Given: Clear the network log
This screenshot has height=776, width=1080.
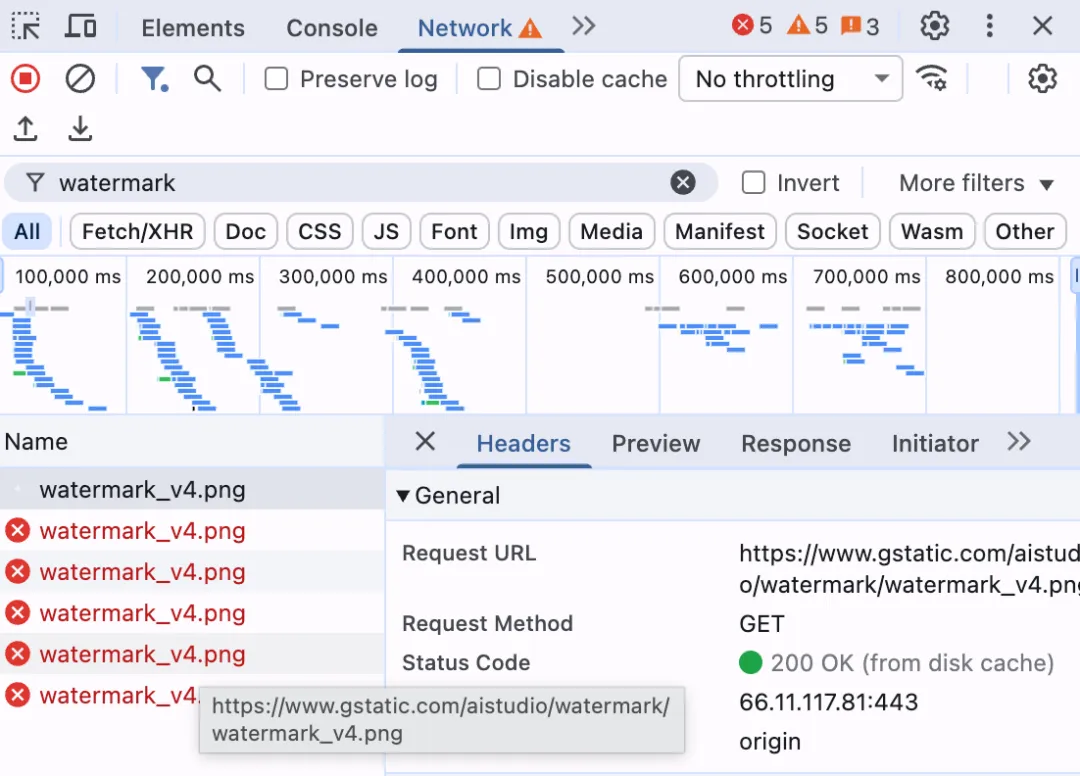Looking at the screenshot, I should point(80,78).
